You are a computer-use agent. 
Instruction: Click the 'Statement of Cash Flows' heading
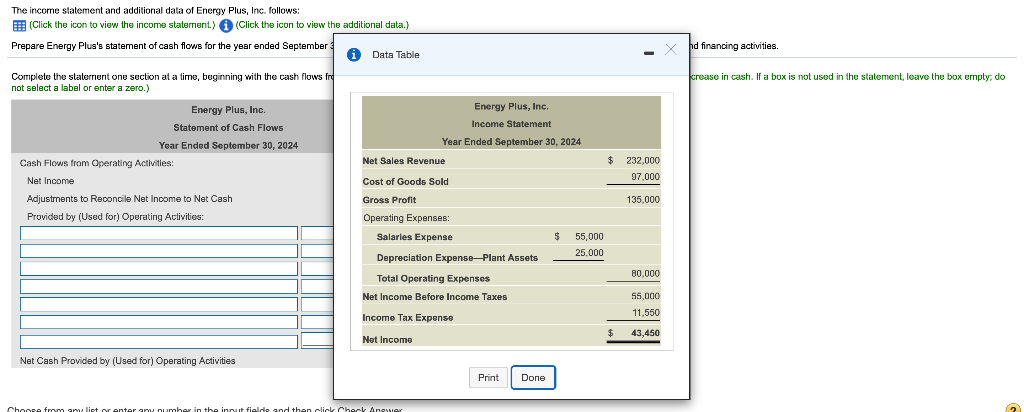tap(228, 127)
